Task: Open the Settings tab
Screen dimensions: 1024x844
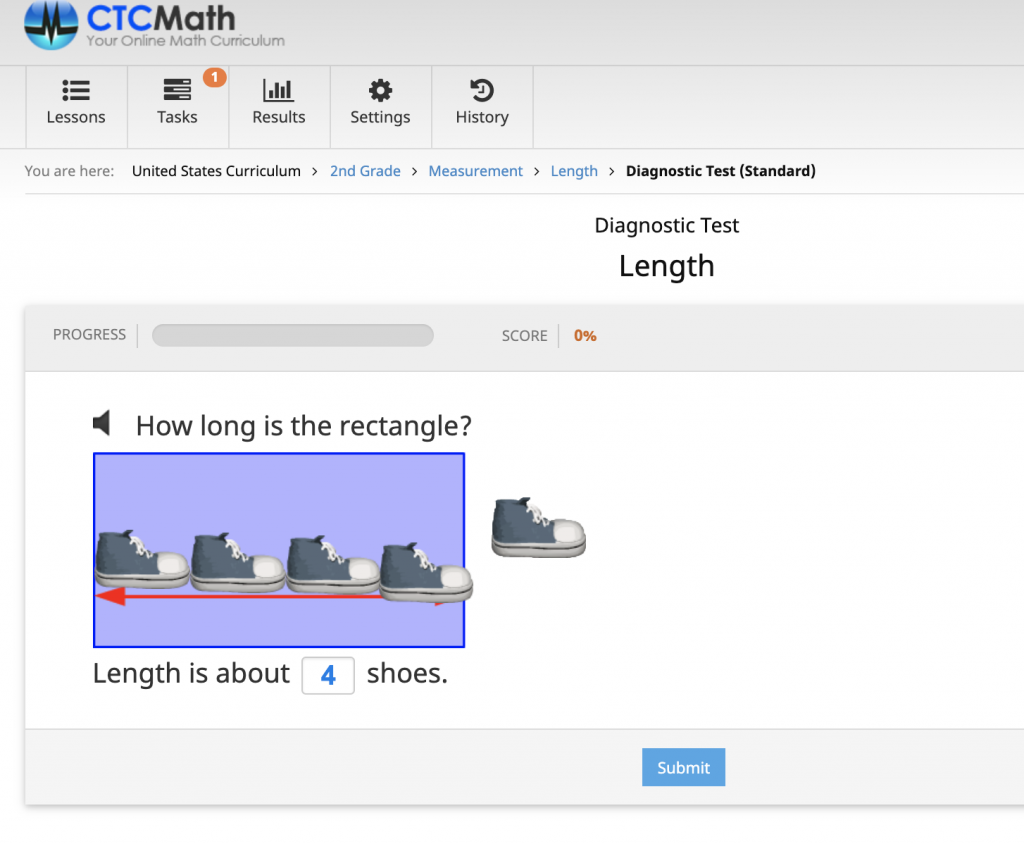Action: [381, 106]
